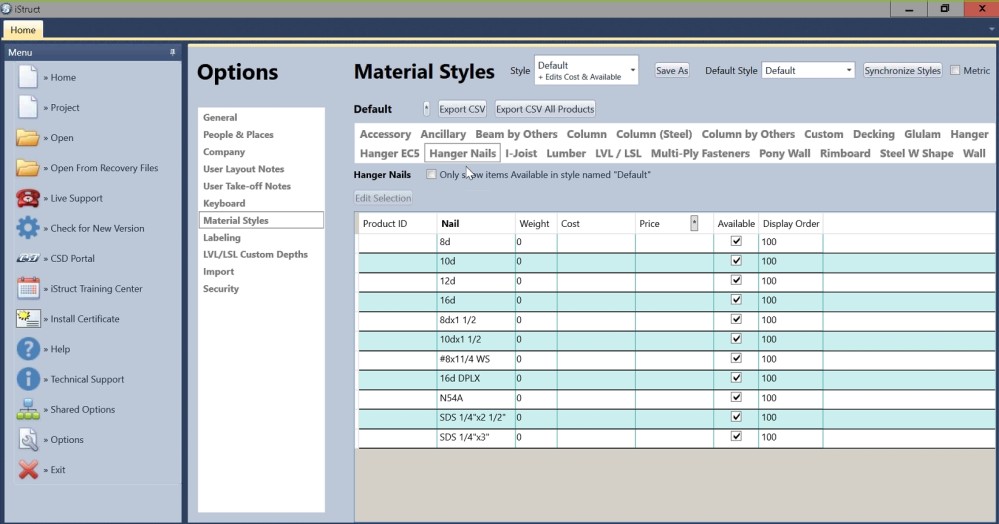
Task: Click the Cost cell for 8d nail
Action: point(595,242)
